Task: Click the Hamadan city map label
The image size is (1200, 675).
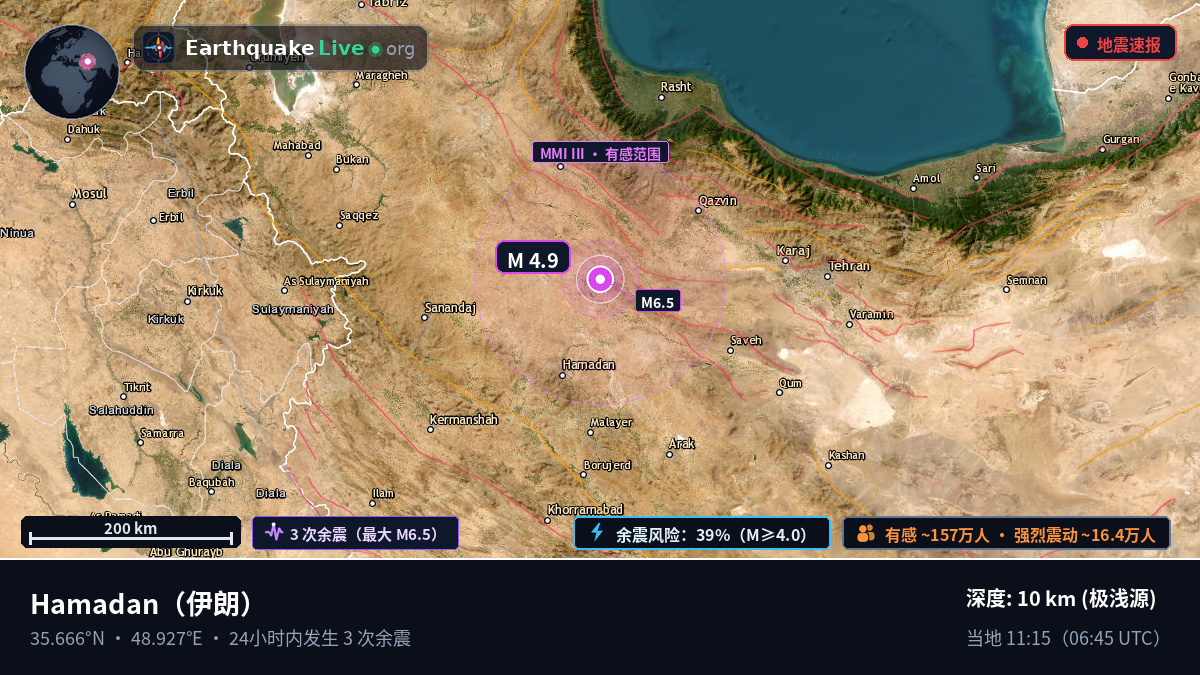Action: click(x=589, y=364)
